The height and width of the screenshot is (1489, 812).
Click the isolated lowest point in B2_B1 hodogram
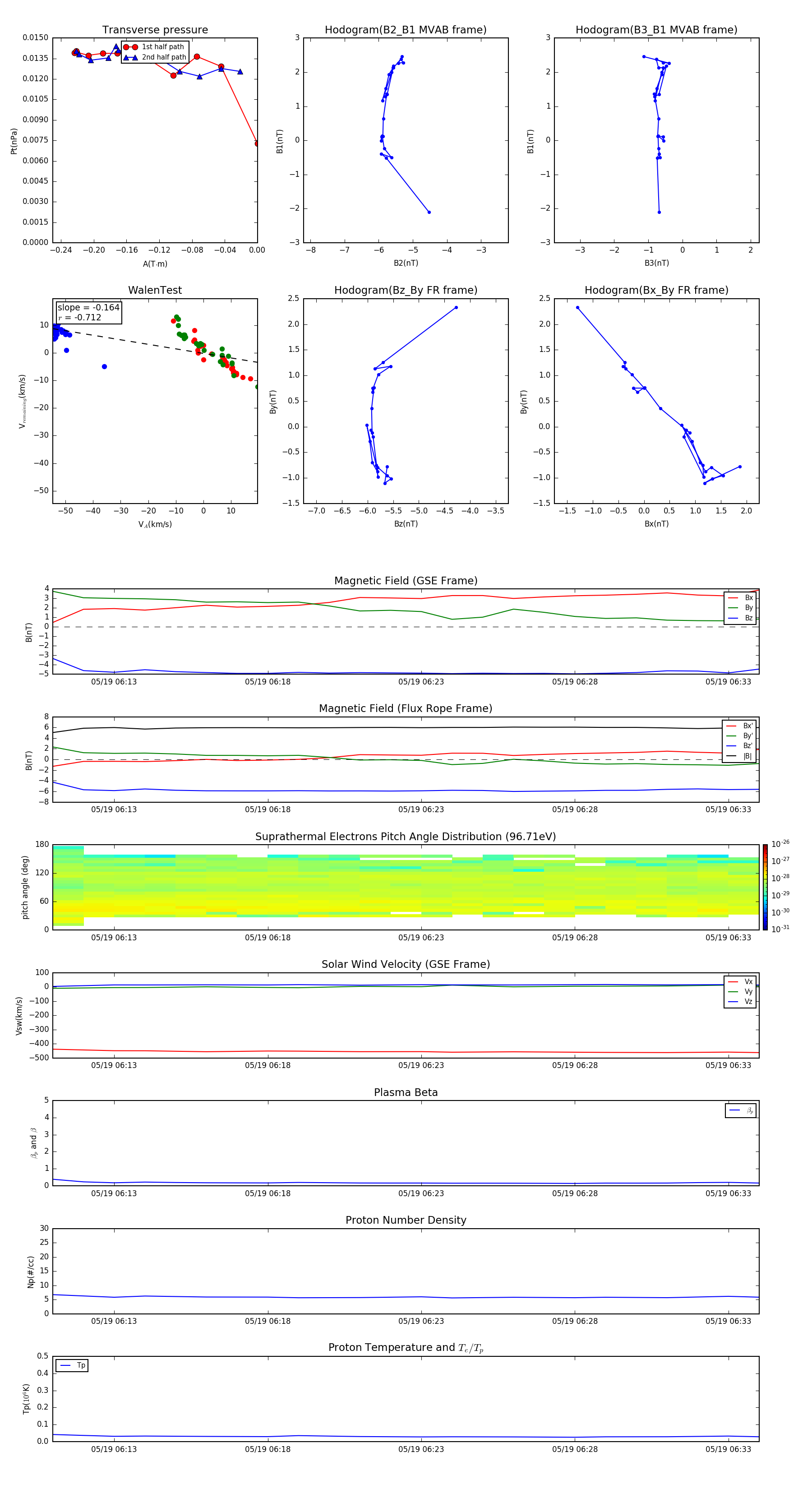click(429, 212)
